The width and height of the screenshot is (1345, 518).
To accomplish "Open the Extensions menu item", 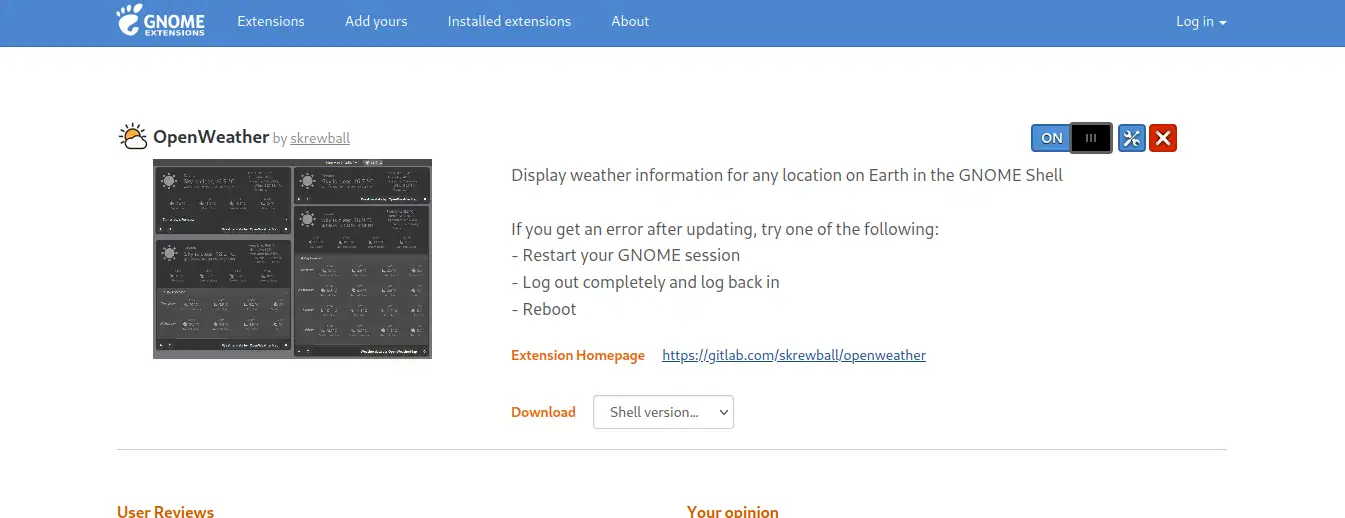I will (271, 21).
